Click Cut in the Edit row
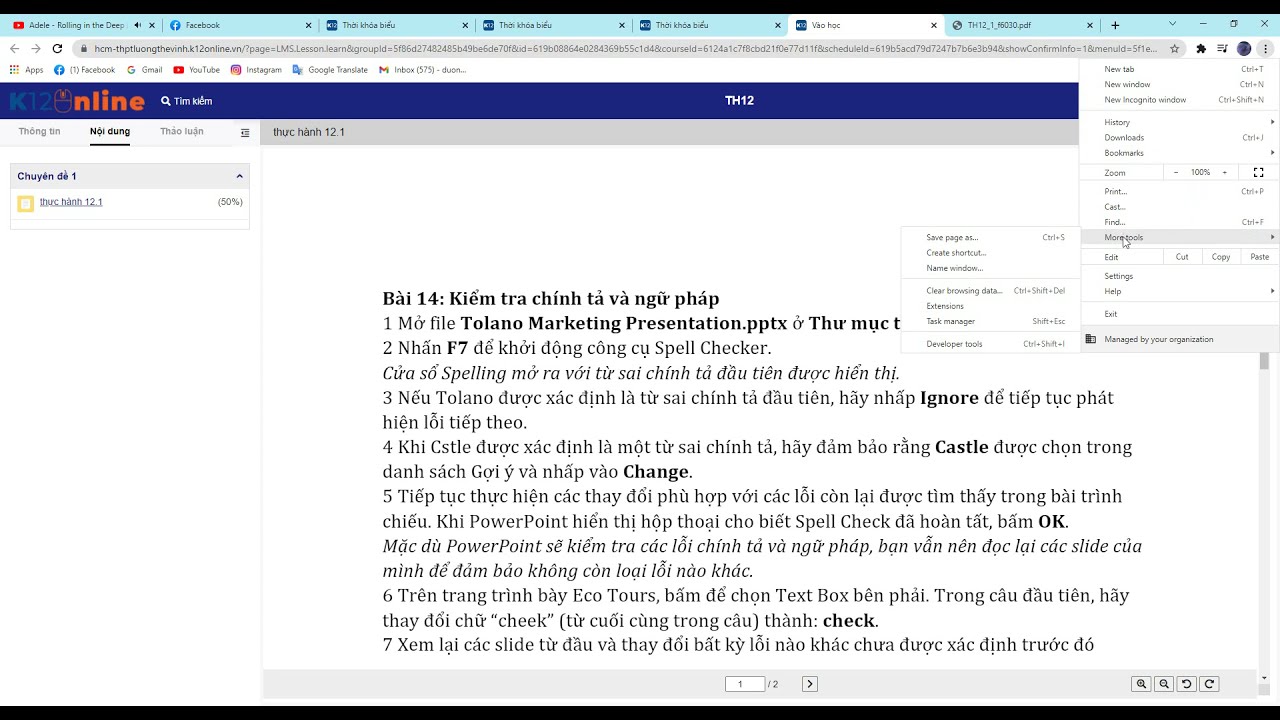Screen dimensions: 1280x720 pos(1182,257)
